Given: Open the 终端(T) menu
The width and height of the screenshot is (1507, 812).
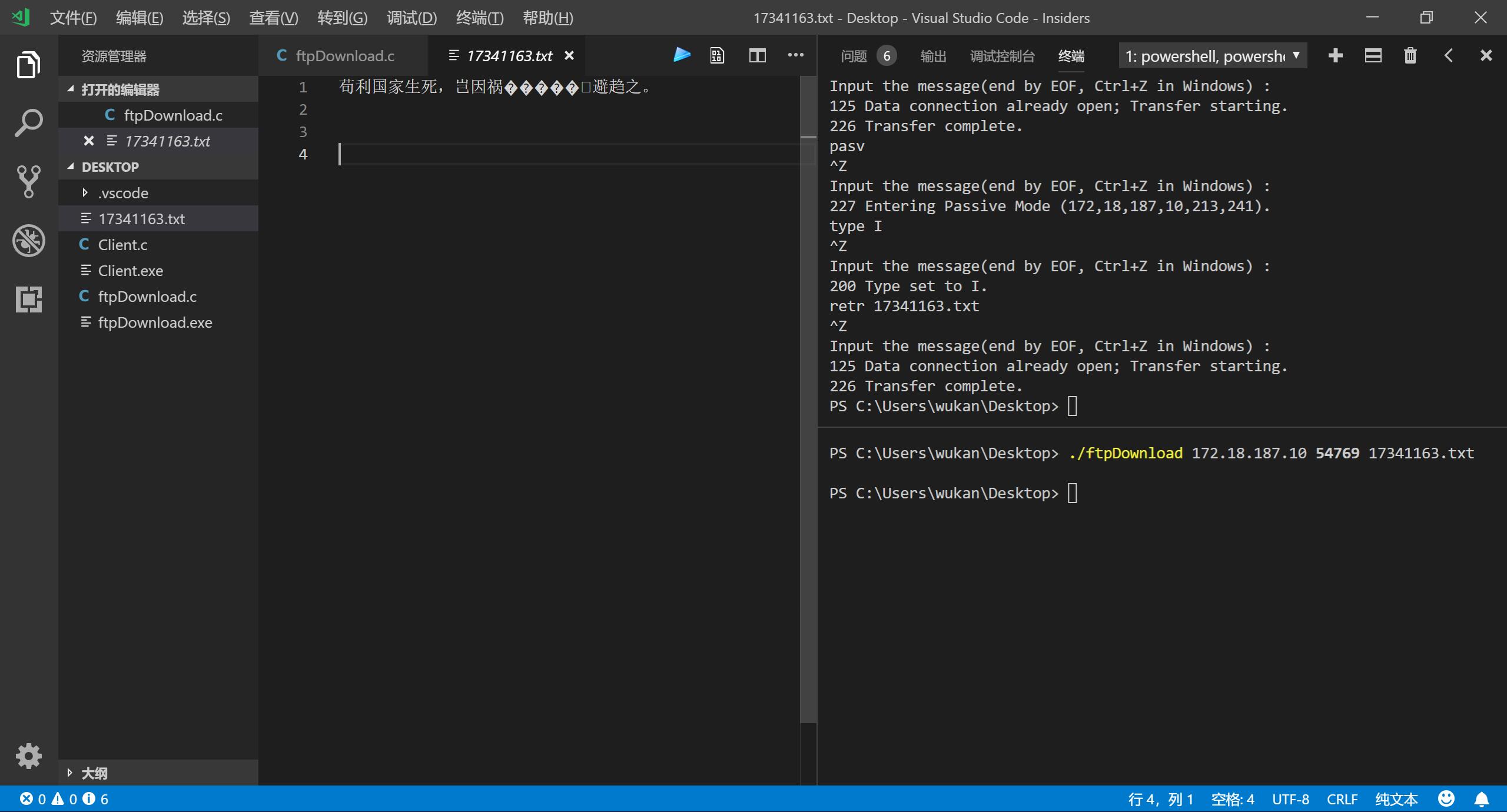Looking at the screenshot, I should point(479,18).
